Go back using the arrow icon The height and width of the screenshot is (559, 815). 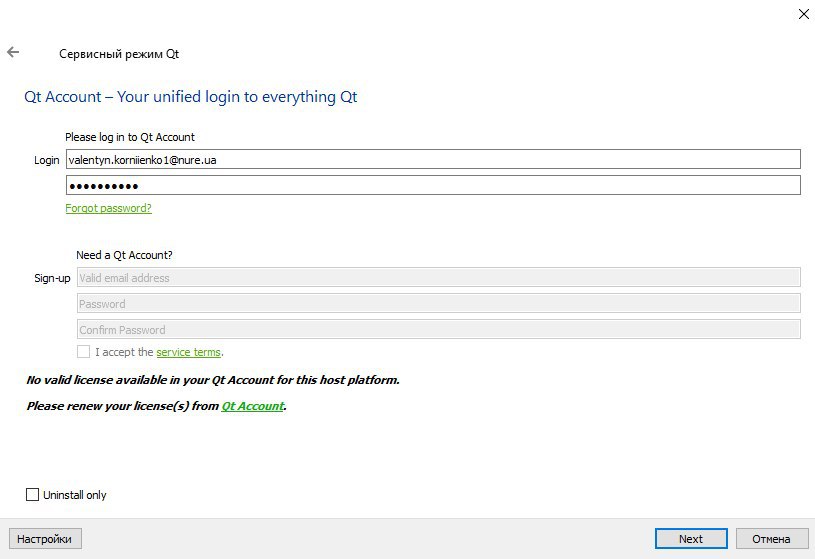pos(13,52)
